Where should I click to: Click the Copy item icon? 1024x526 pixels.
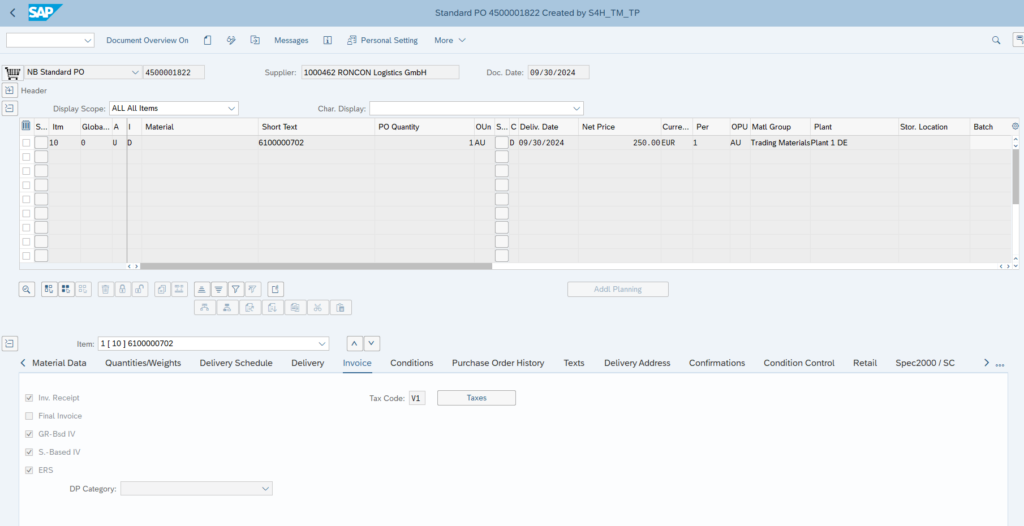pyautogui.click(x=163, y=289)
